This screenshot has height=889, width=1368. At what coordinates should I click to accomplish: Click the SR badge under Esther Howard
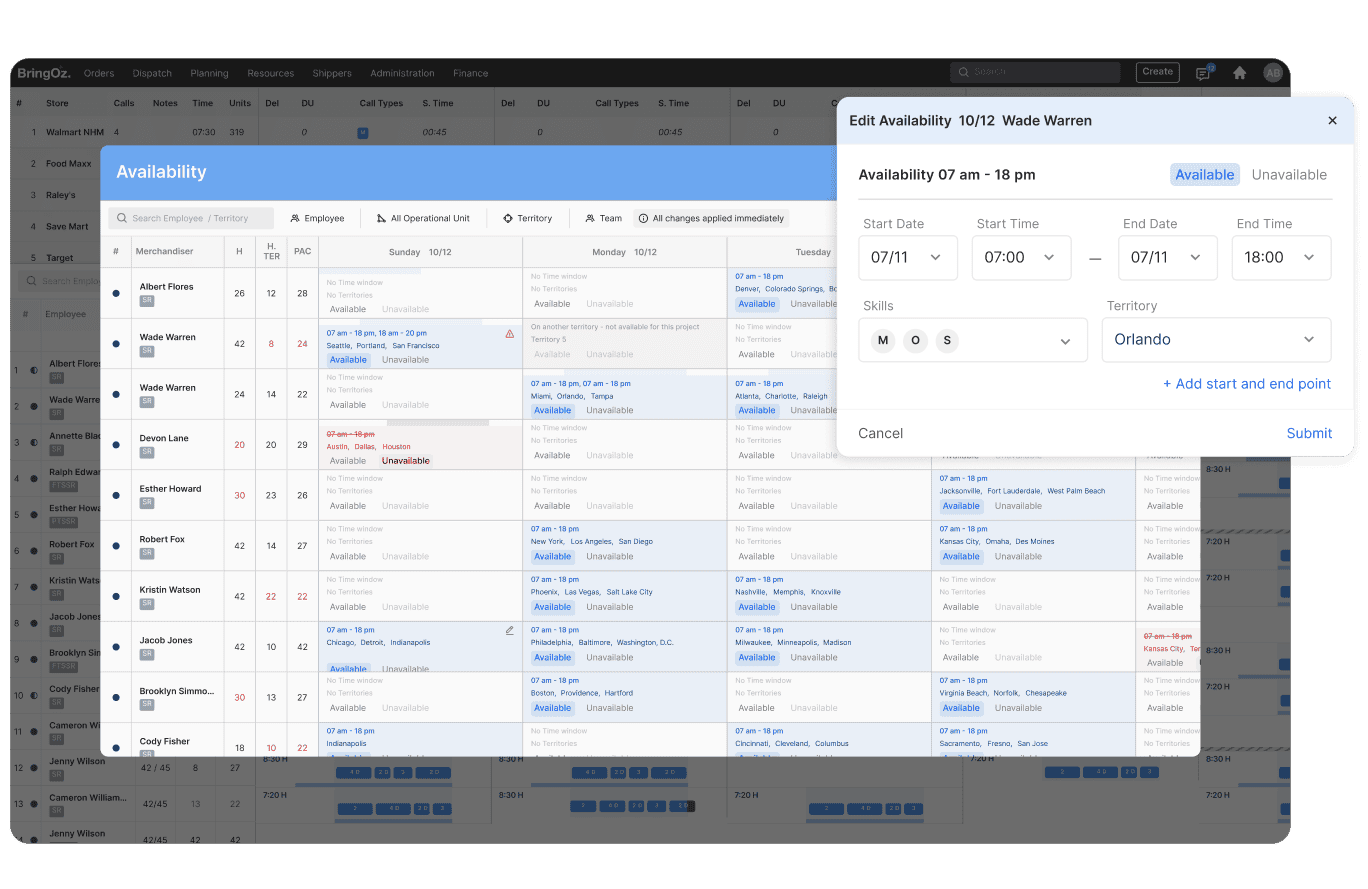[147, 502]
